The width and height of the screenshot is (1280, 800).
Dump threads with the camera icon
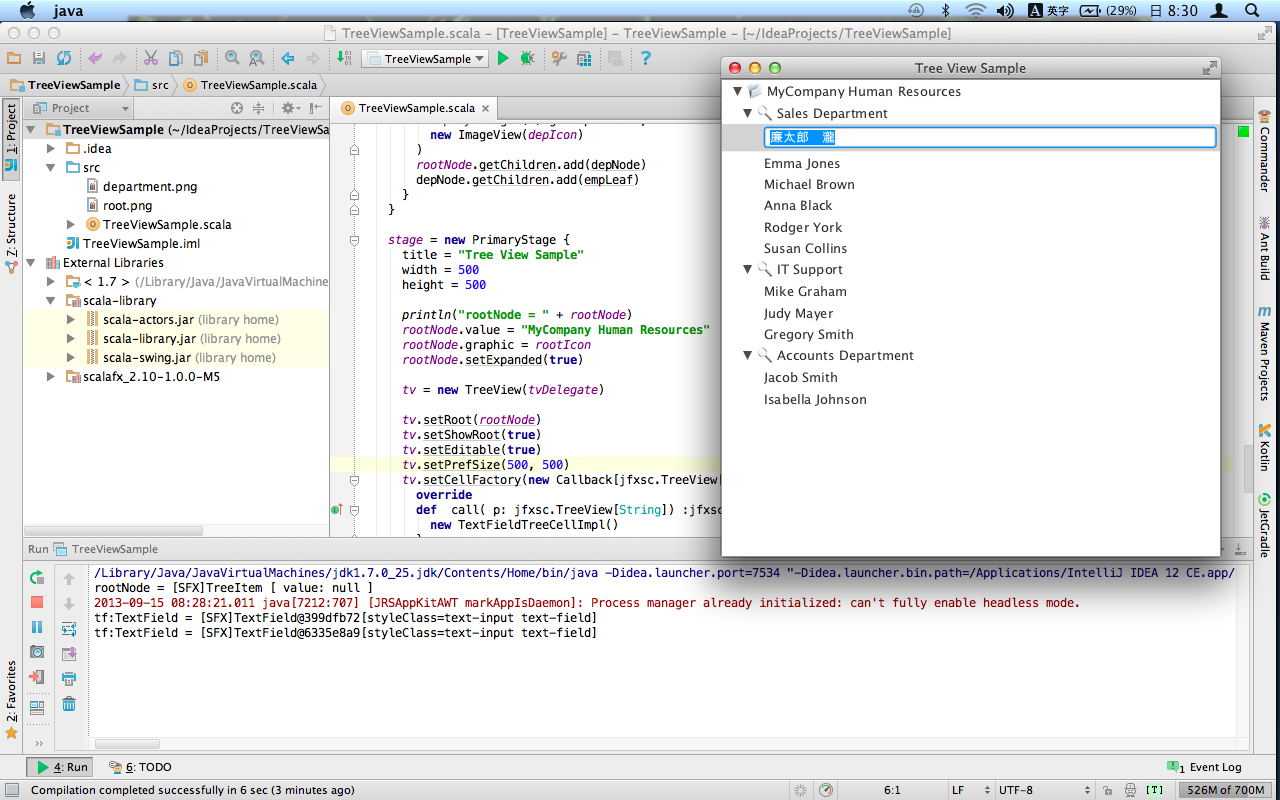37,652
